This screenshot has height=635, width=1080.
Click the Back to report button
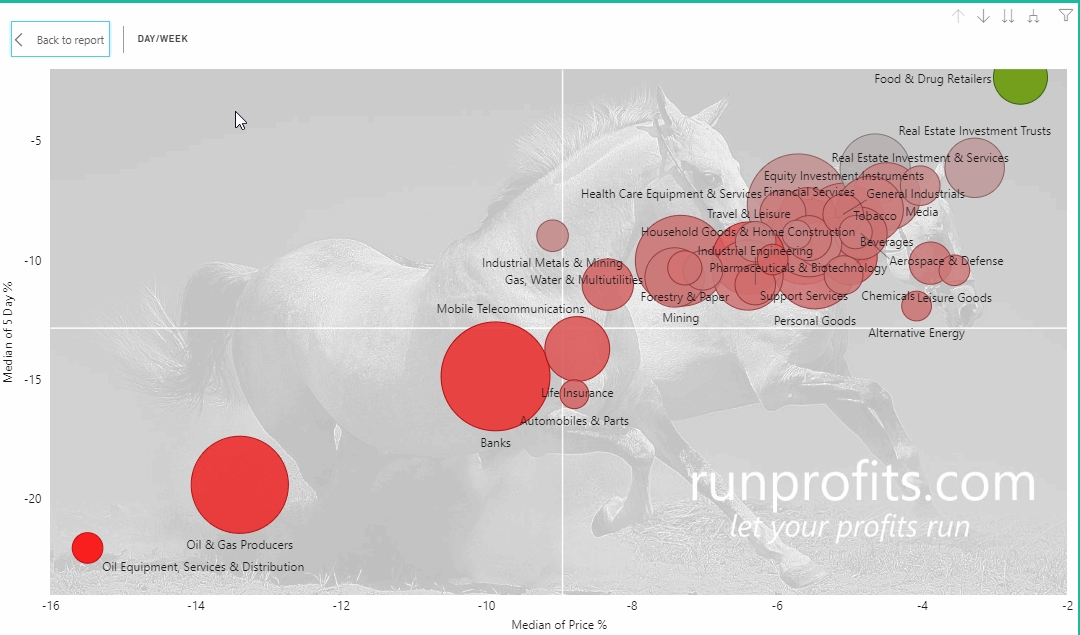[60, 40]
